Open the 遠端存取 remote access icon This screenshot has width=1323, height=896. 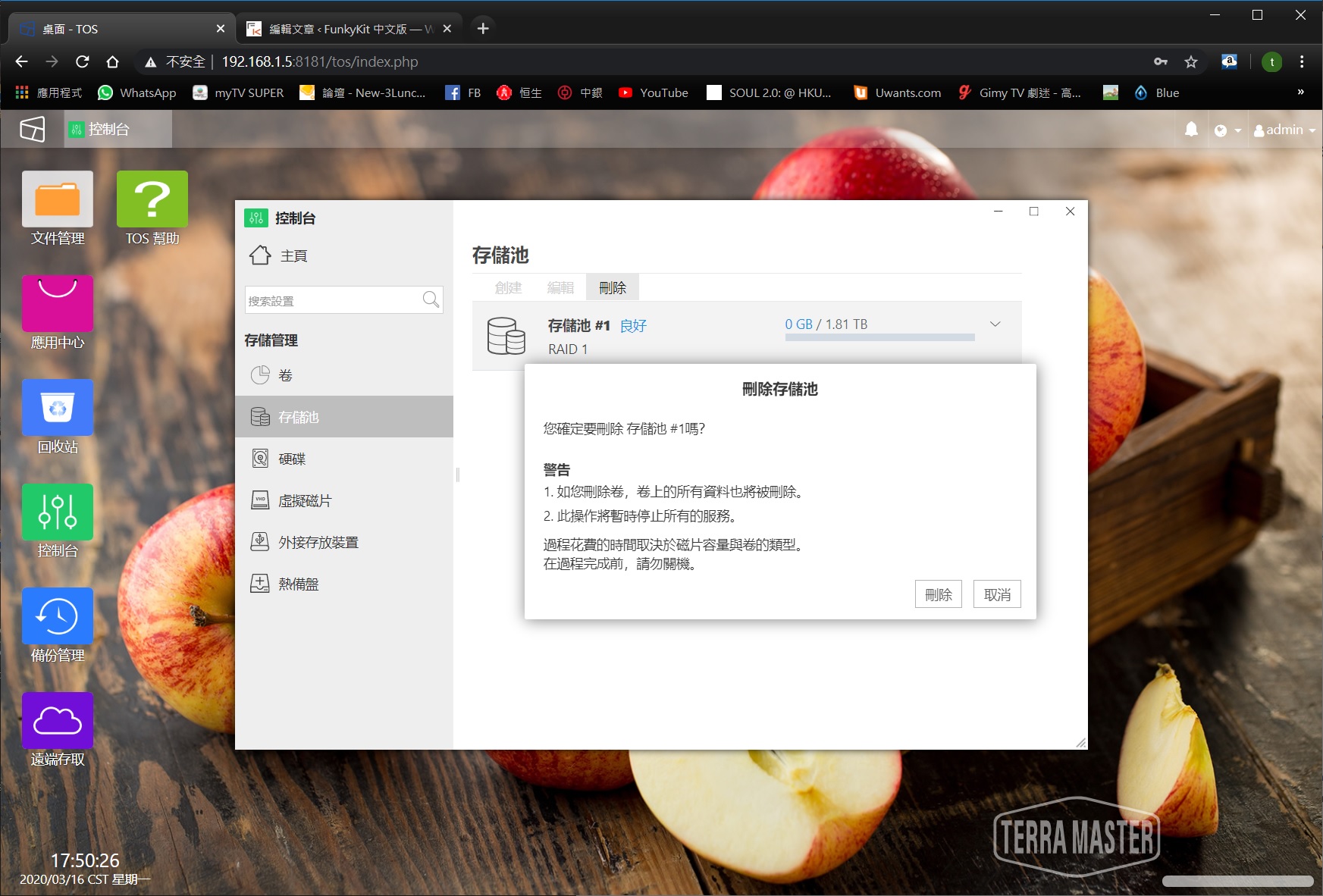(58, 720)
